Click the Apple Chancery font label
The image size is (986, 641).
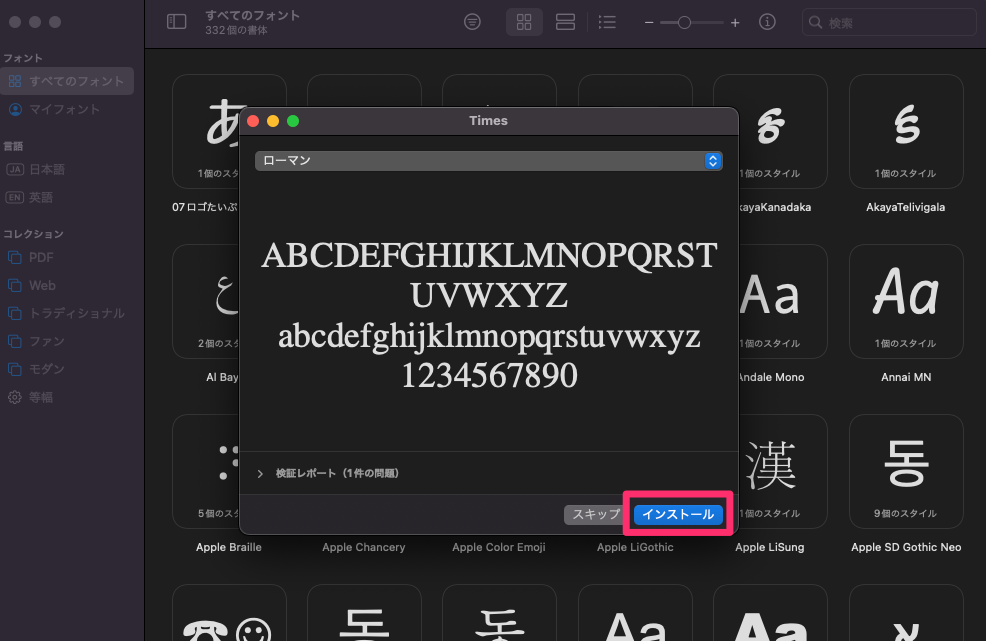click(363, 547)
